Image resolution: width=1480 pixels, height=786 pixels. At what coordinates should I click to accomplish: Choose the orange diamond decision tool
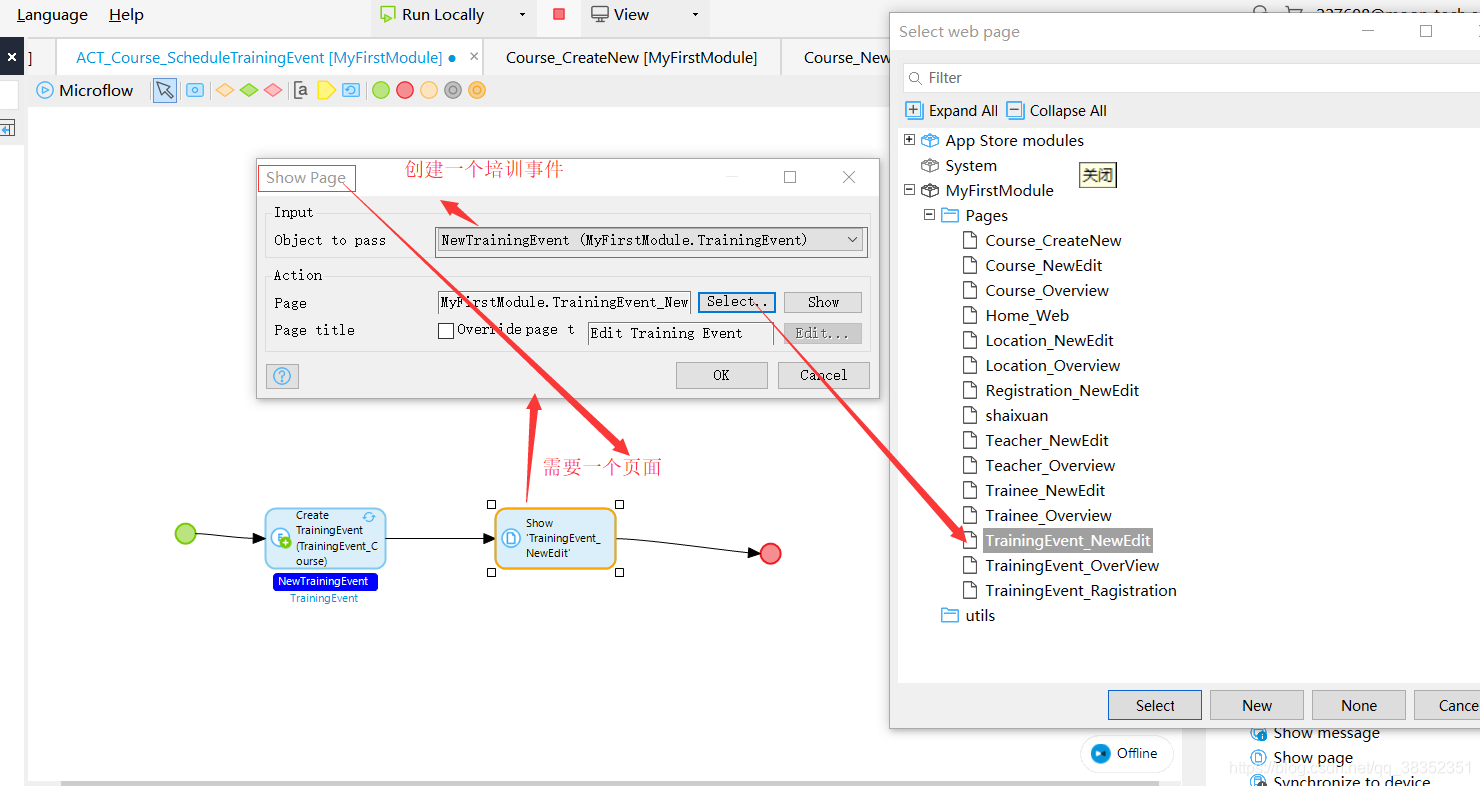225,90
